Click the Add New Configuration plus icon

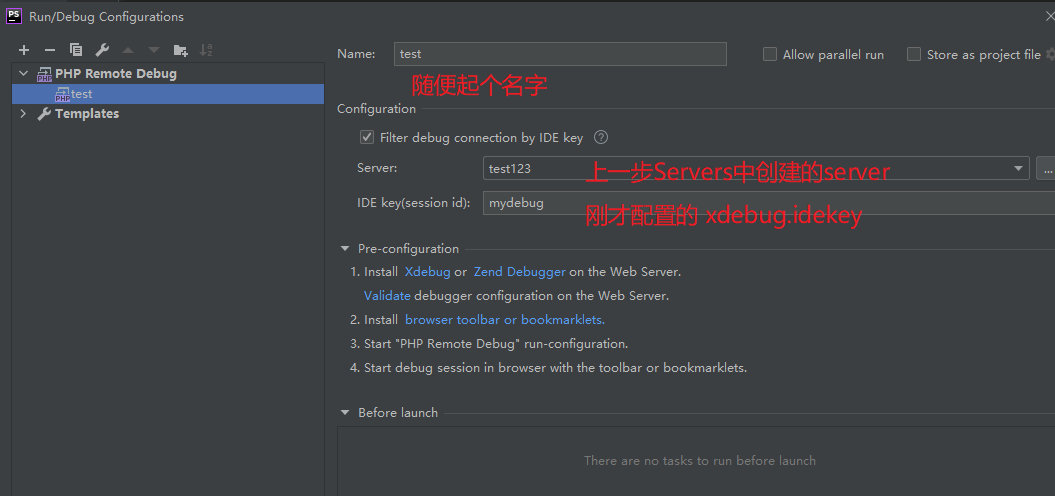click(24, 50)
